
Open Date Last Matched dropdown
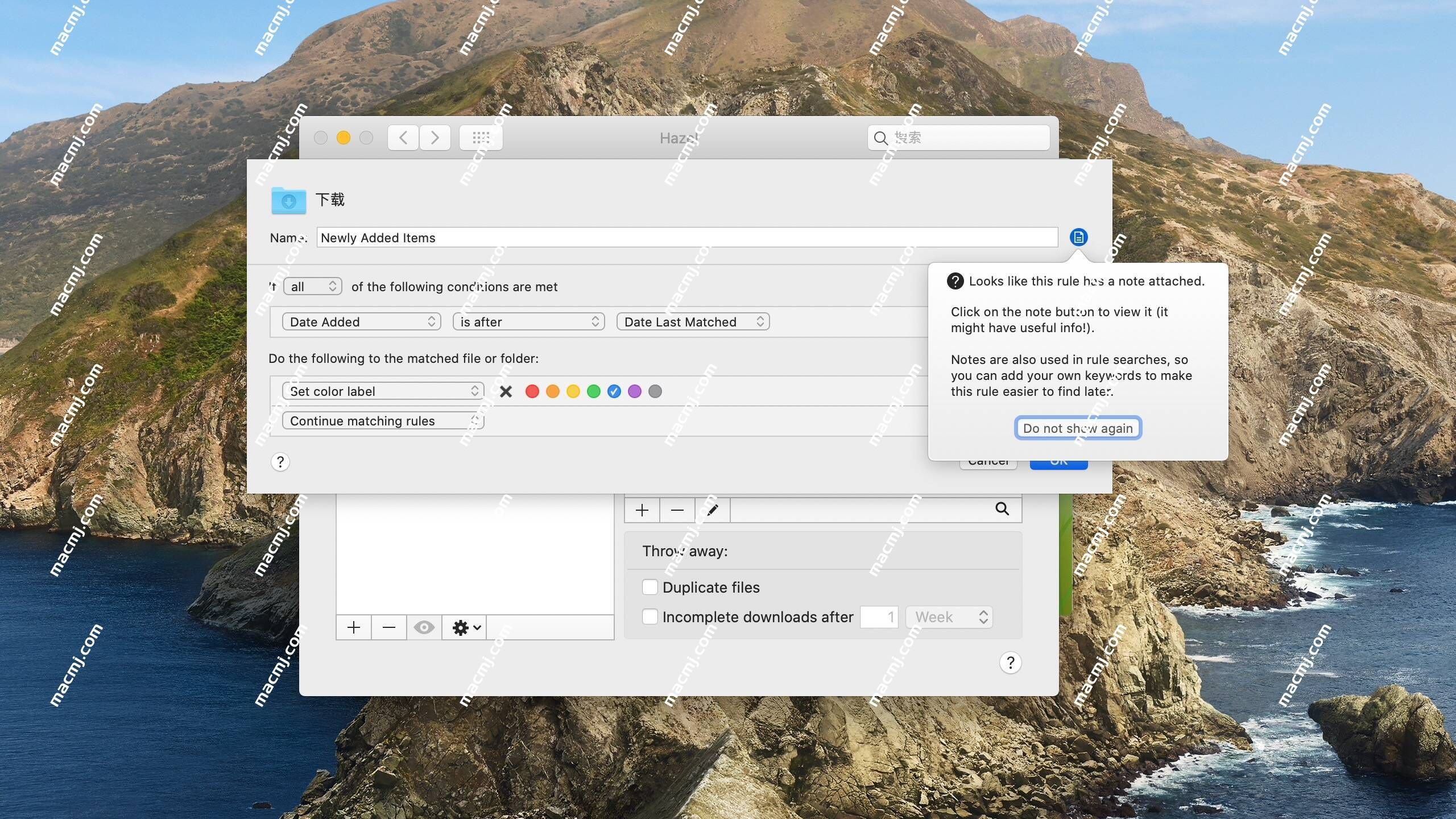tap(693, 321)
